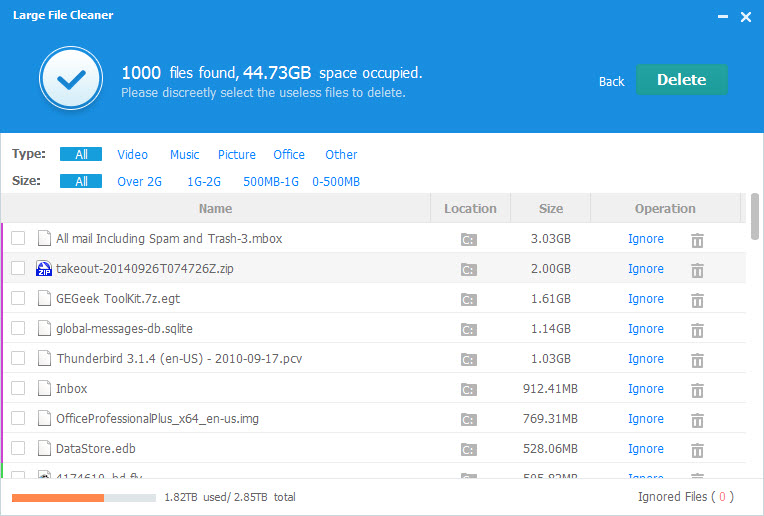Ignore OfficeProfessionalPlus img file
The image size is (764, 516).
pyautogui.click(x=646, y=419)
